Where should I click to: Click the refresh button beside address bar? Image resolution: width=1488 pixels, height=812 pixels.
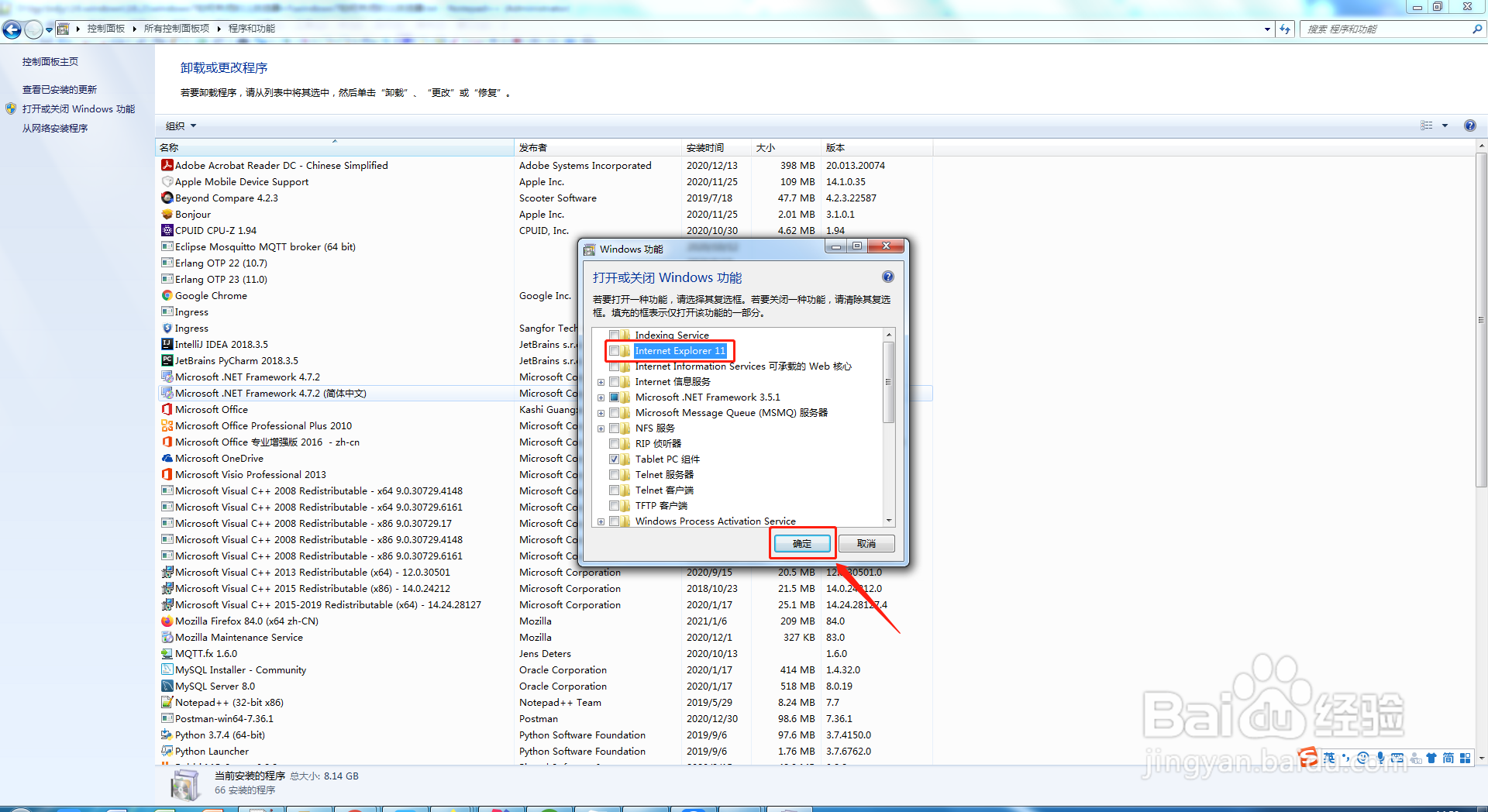1285,29
